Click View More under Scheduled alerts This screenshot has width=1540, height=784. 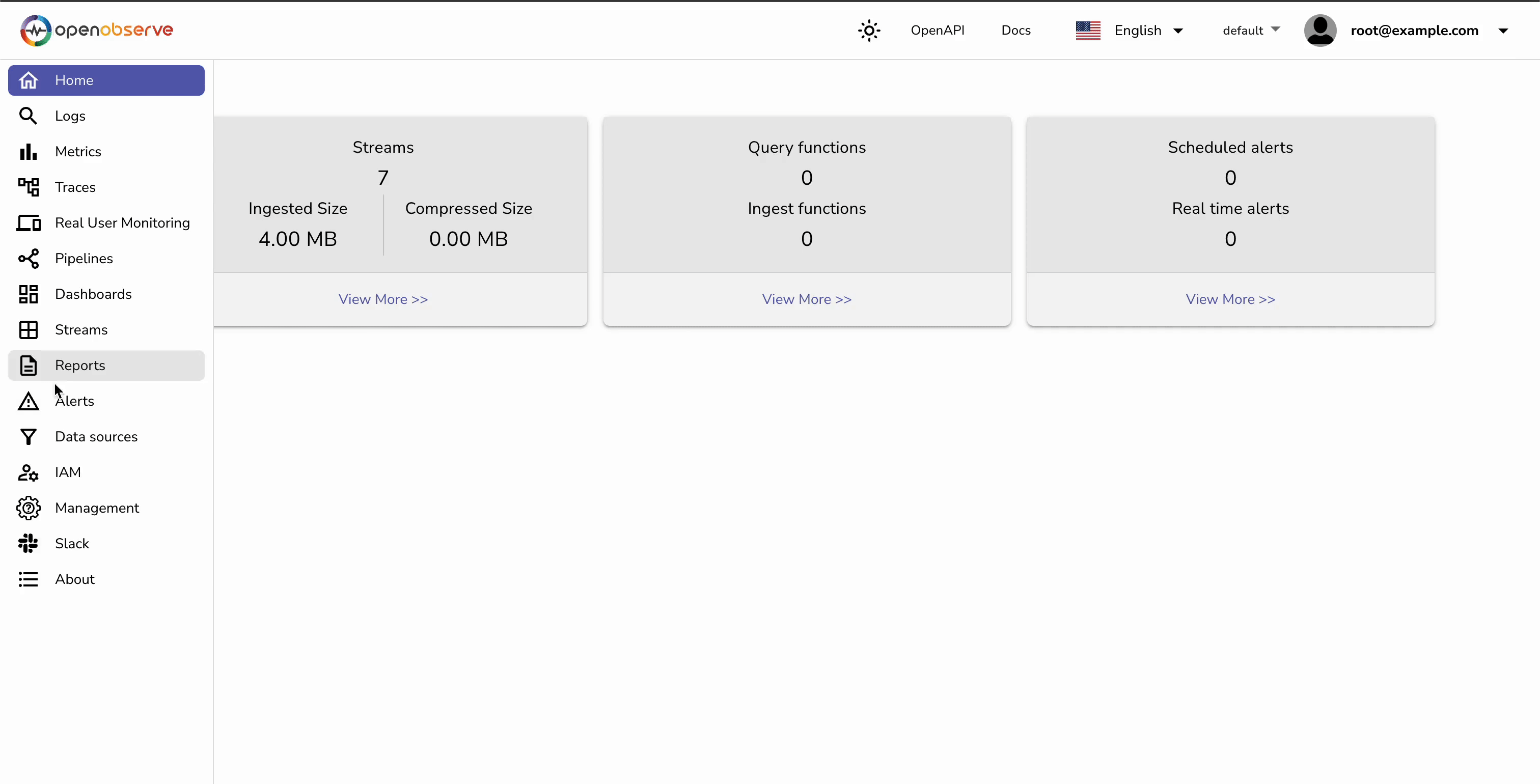[x=1230, y=299]
